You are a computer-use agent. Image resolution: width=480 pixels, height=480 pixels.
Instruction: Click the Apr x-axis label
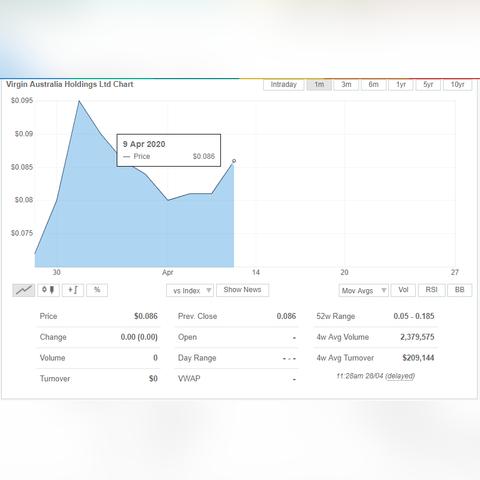click(x=168, y=273)
